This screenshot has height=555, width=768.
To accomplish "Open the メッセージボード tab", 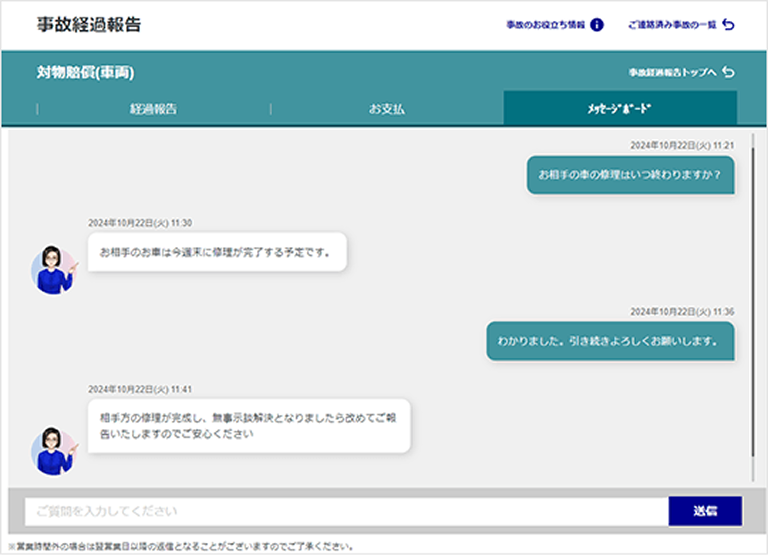I will [x=620, y=109].
